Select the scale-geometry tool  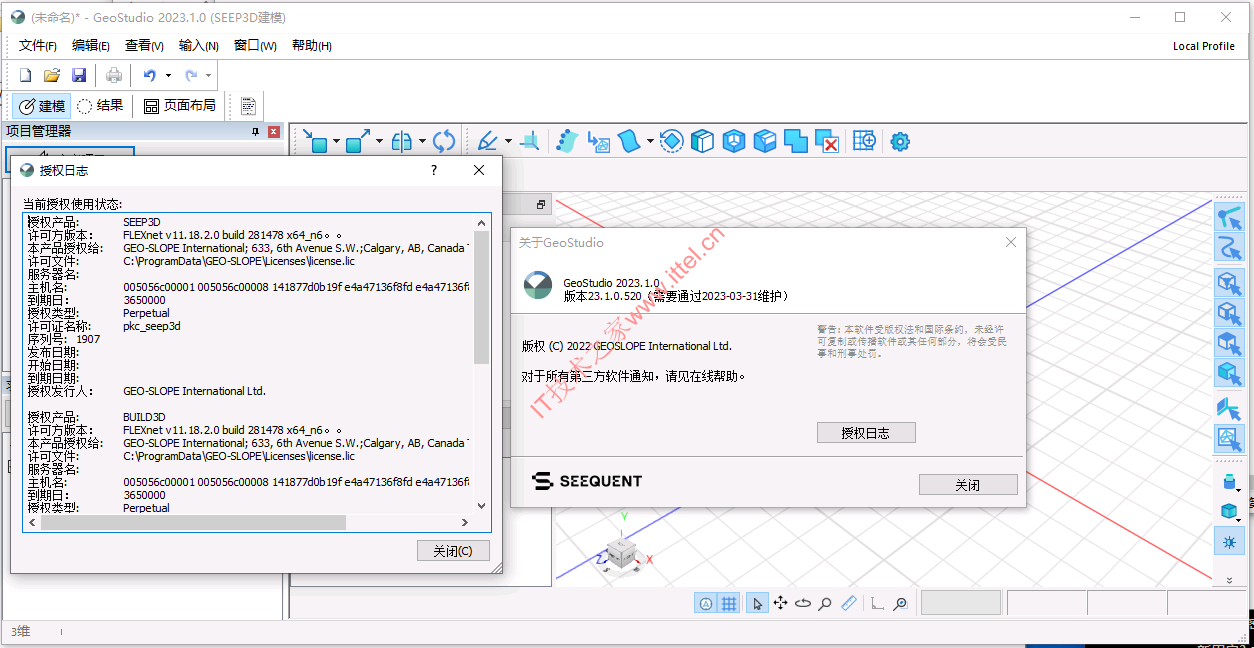point(358,141)
